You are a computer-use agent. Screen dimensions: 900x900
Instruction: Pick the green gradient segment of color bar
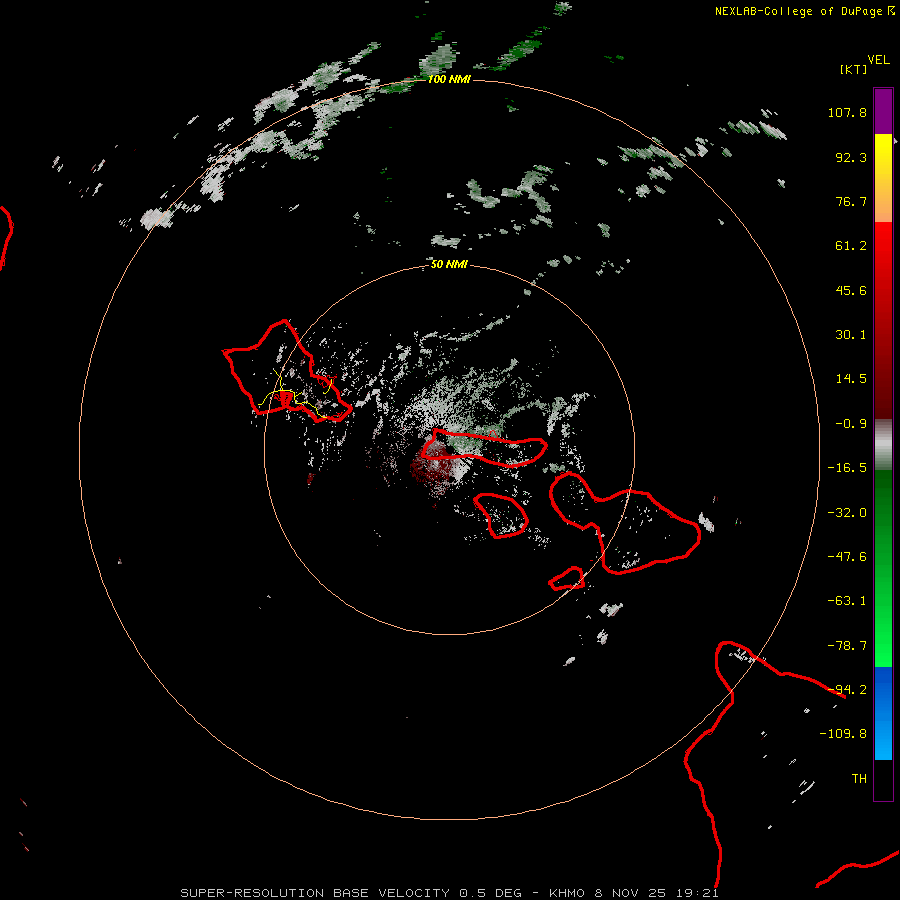coord(883,568)
